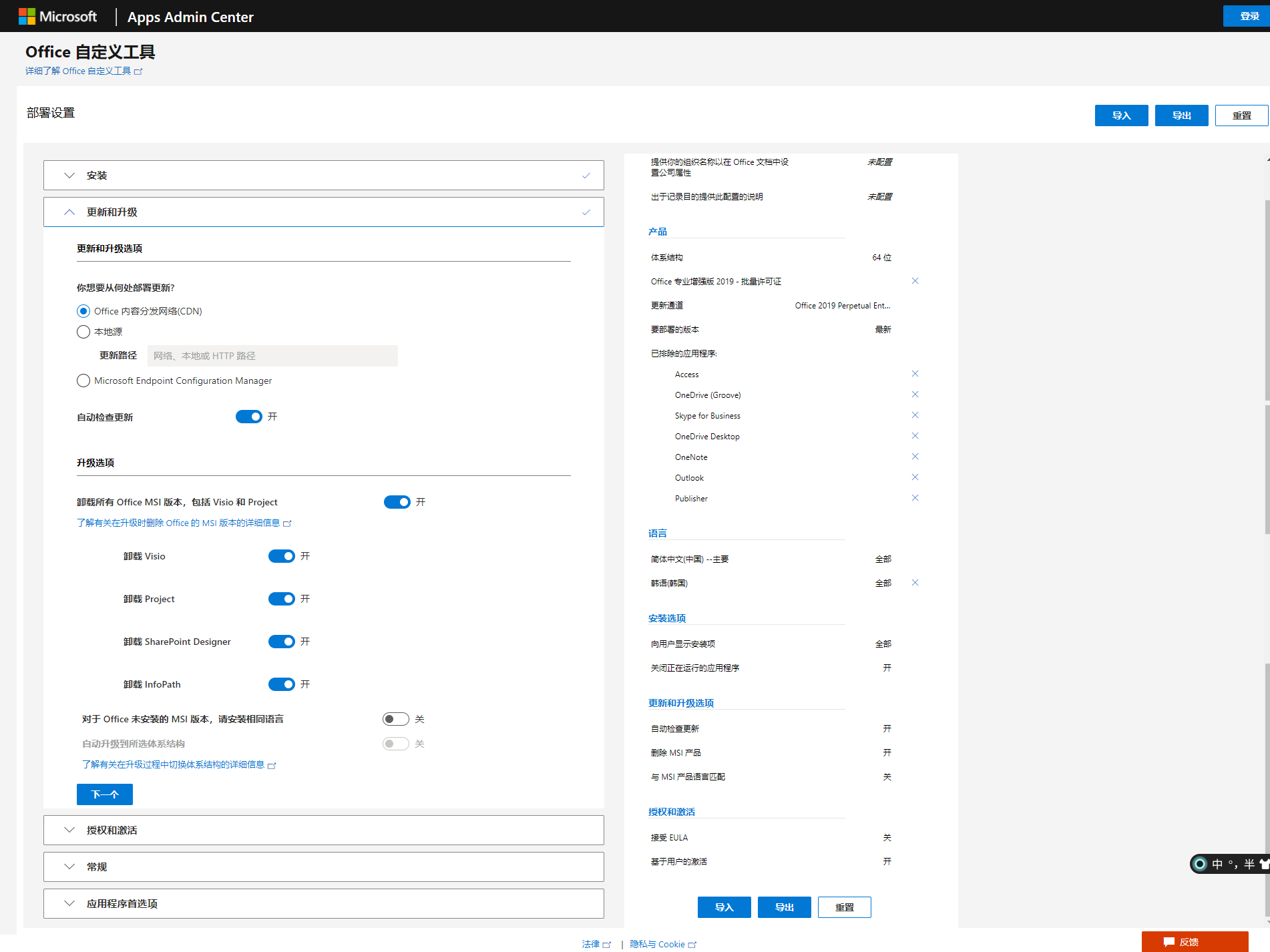The image size is (1270, 952).
Task: Toggle 自动检查更新 switch
Action: click(249, 417)
